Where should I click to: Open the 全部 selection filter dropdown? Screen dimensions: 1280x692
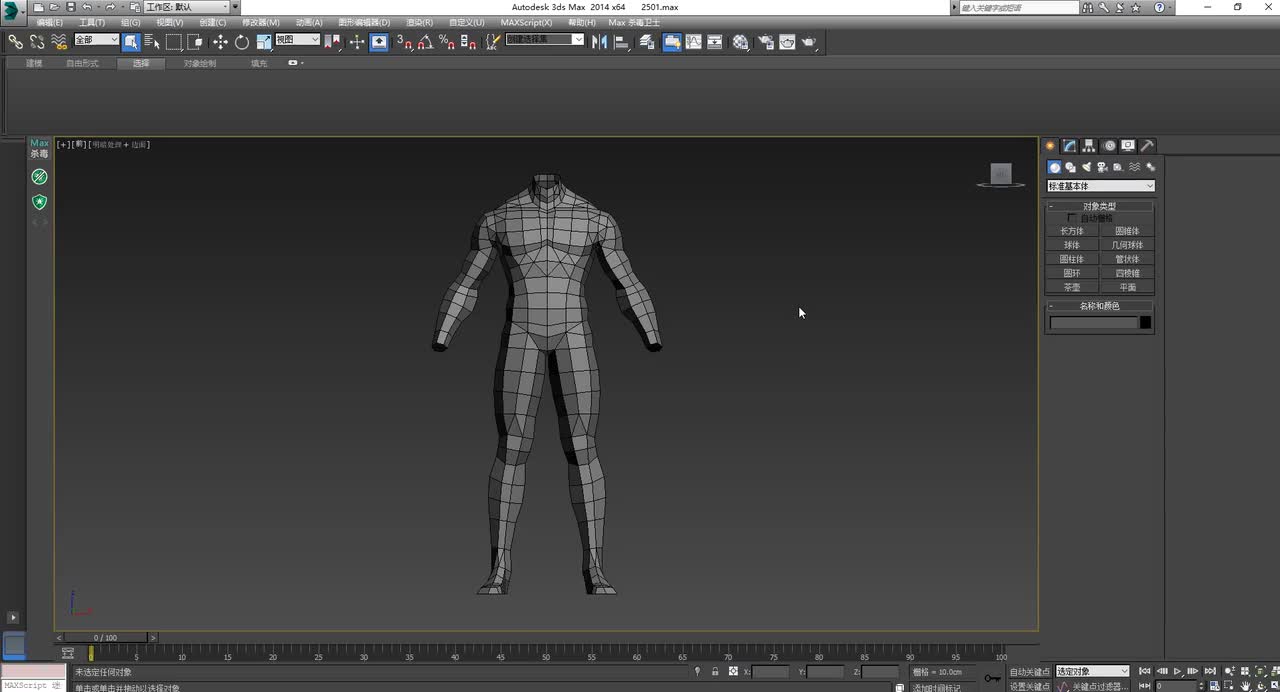96,40
